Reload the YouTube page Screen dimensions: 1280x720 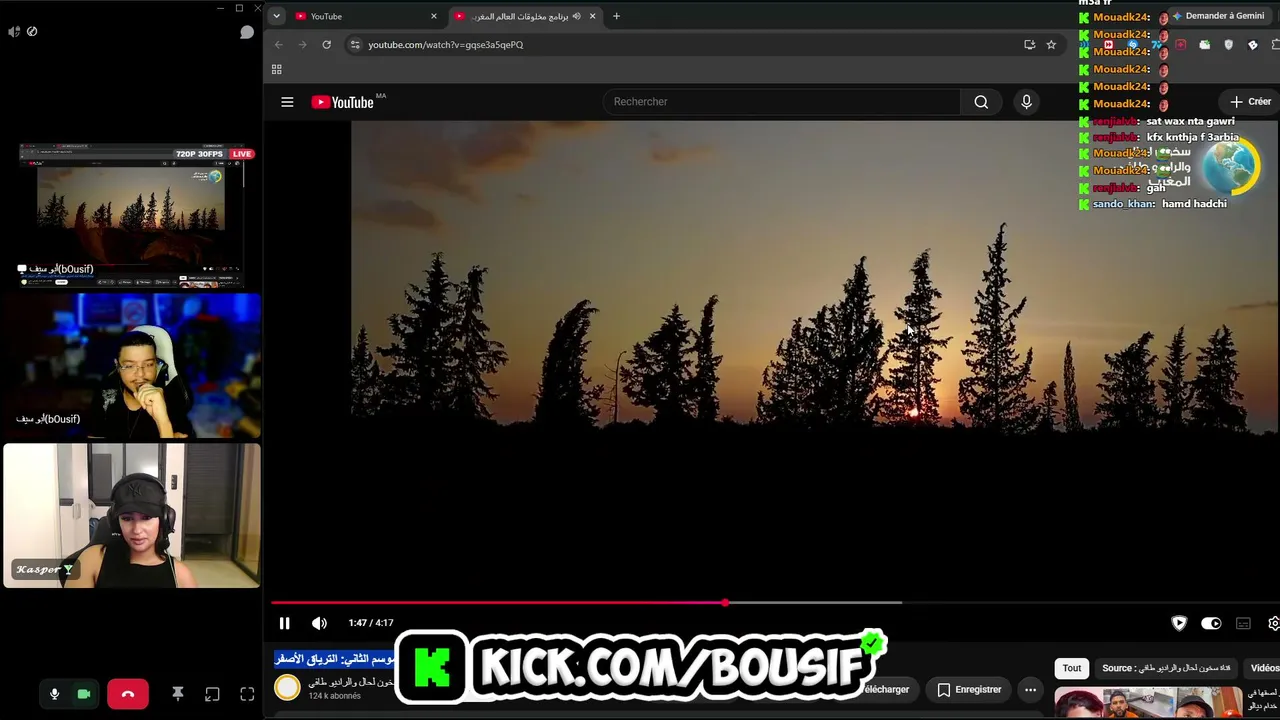pyautogui.click(x=326, y=45)
